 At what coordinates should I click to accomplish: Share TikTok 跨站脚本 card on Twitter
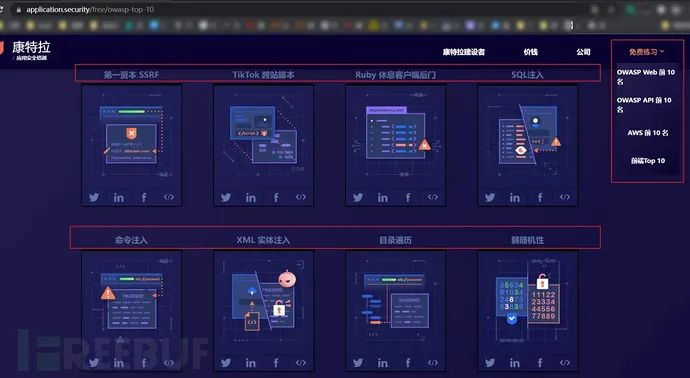226,198
